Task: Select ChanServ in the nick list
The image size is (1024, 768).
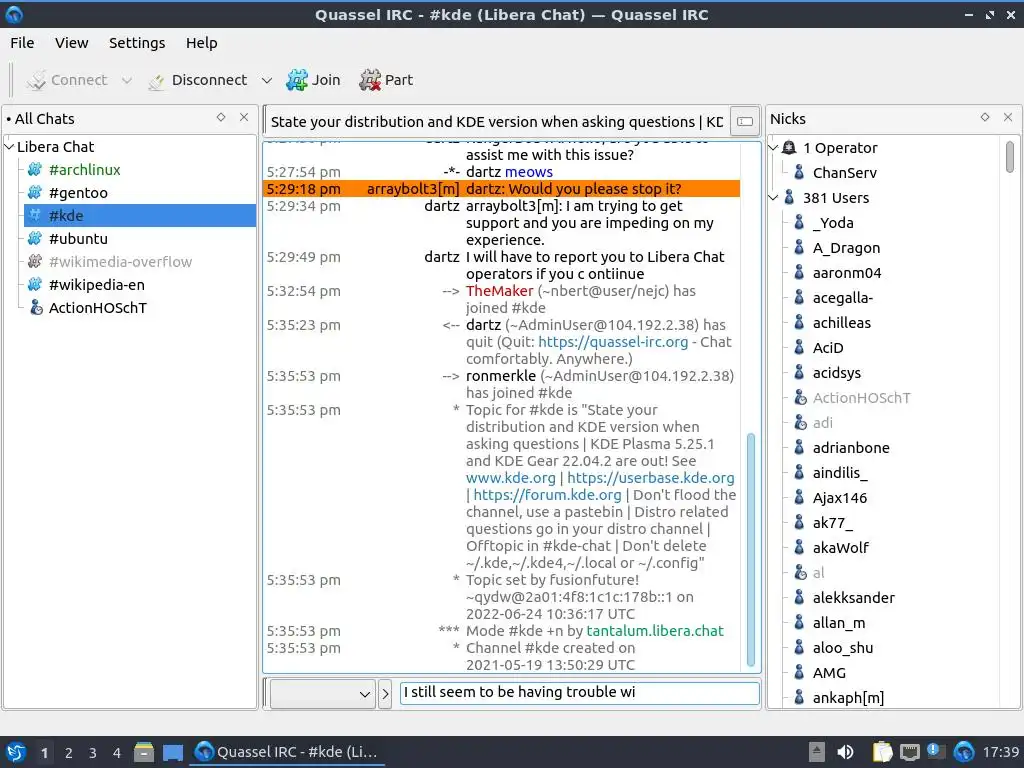Action: coord(844,173)
